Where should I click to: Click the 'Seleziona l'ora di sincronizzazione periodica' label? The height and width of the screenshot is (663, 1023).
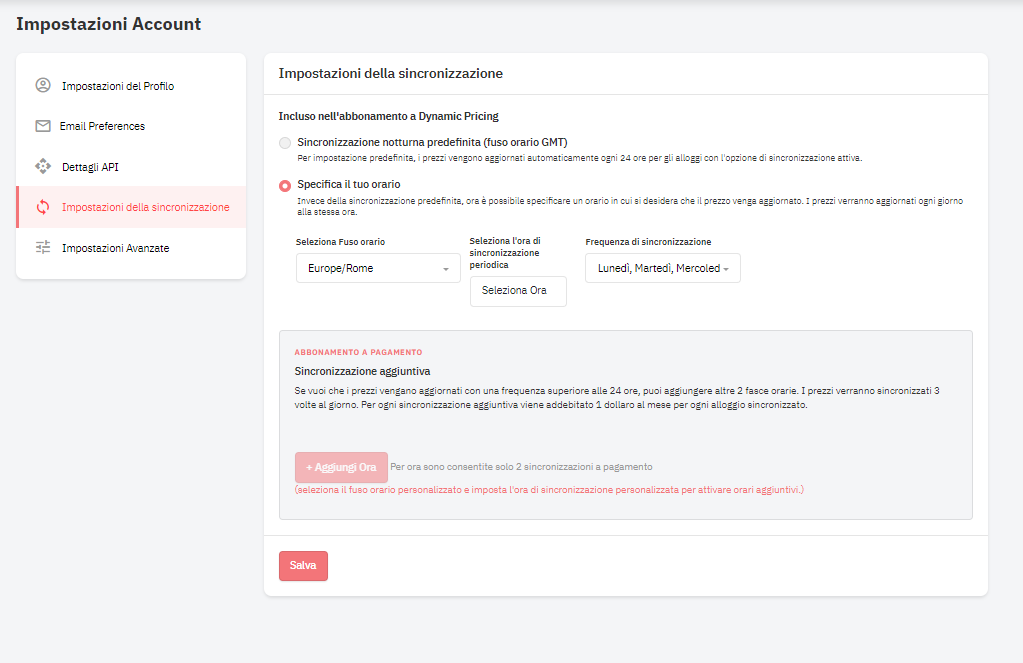coord(505,253)
